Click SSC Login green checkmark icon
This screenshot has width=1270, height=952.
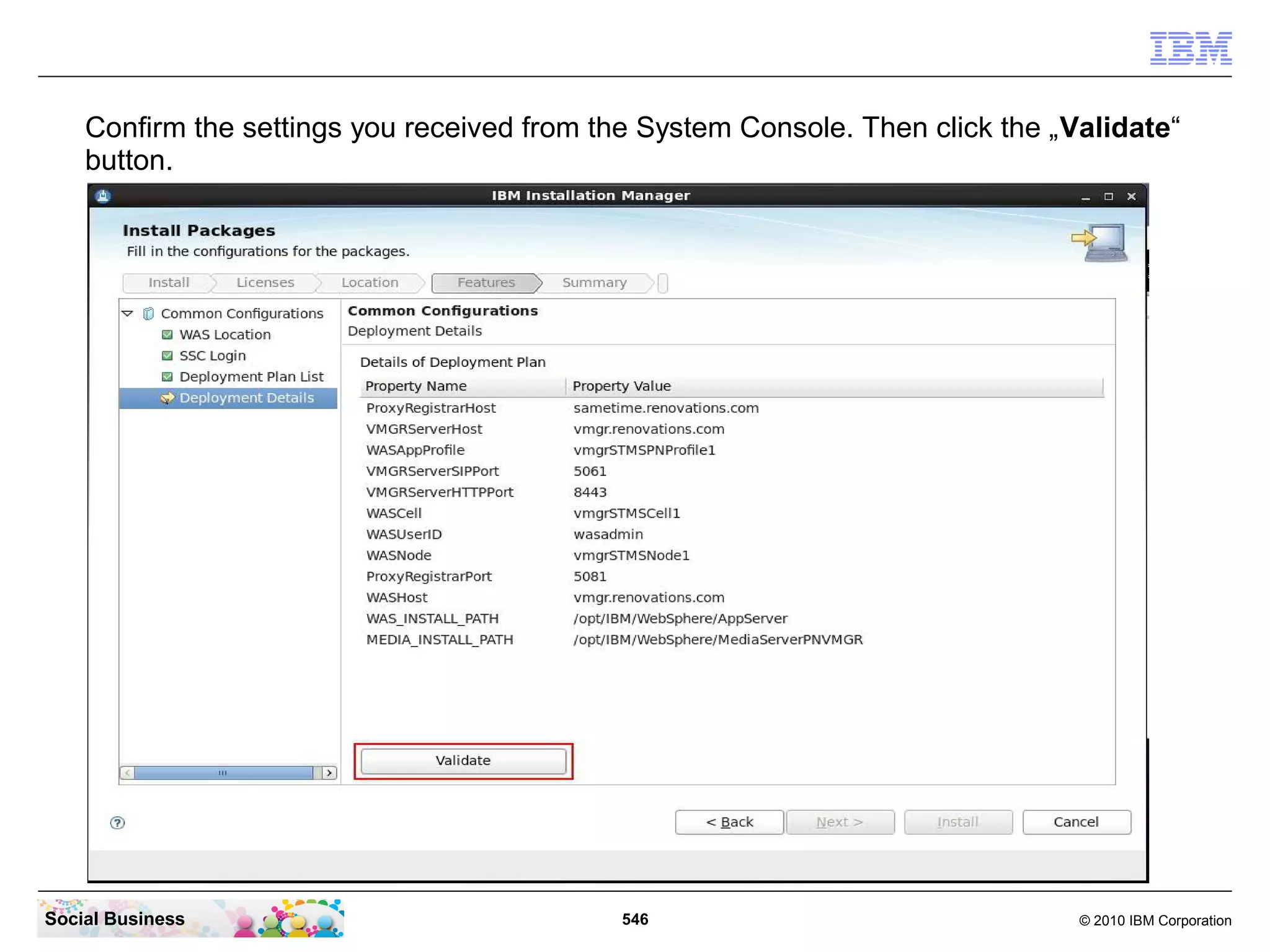167,356
